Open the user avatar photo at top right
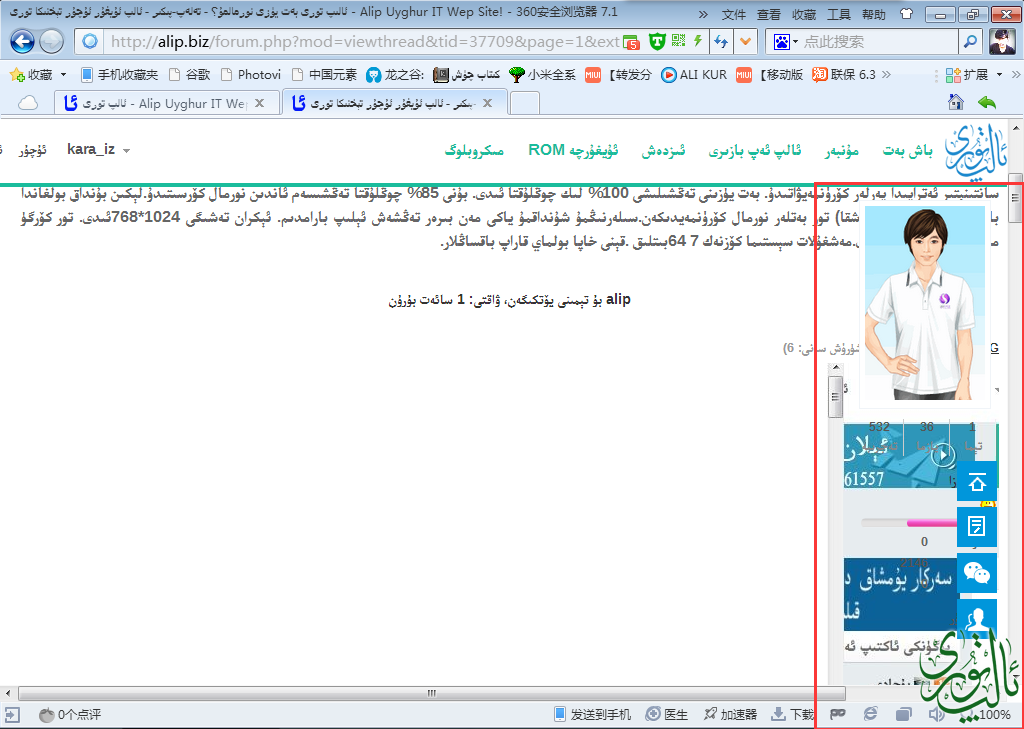The image size is (1024, 729). (1002, 42)
